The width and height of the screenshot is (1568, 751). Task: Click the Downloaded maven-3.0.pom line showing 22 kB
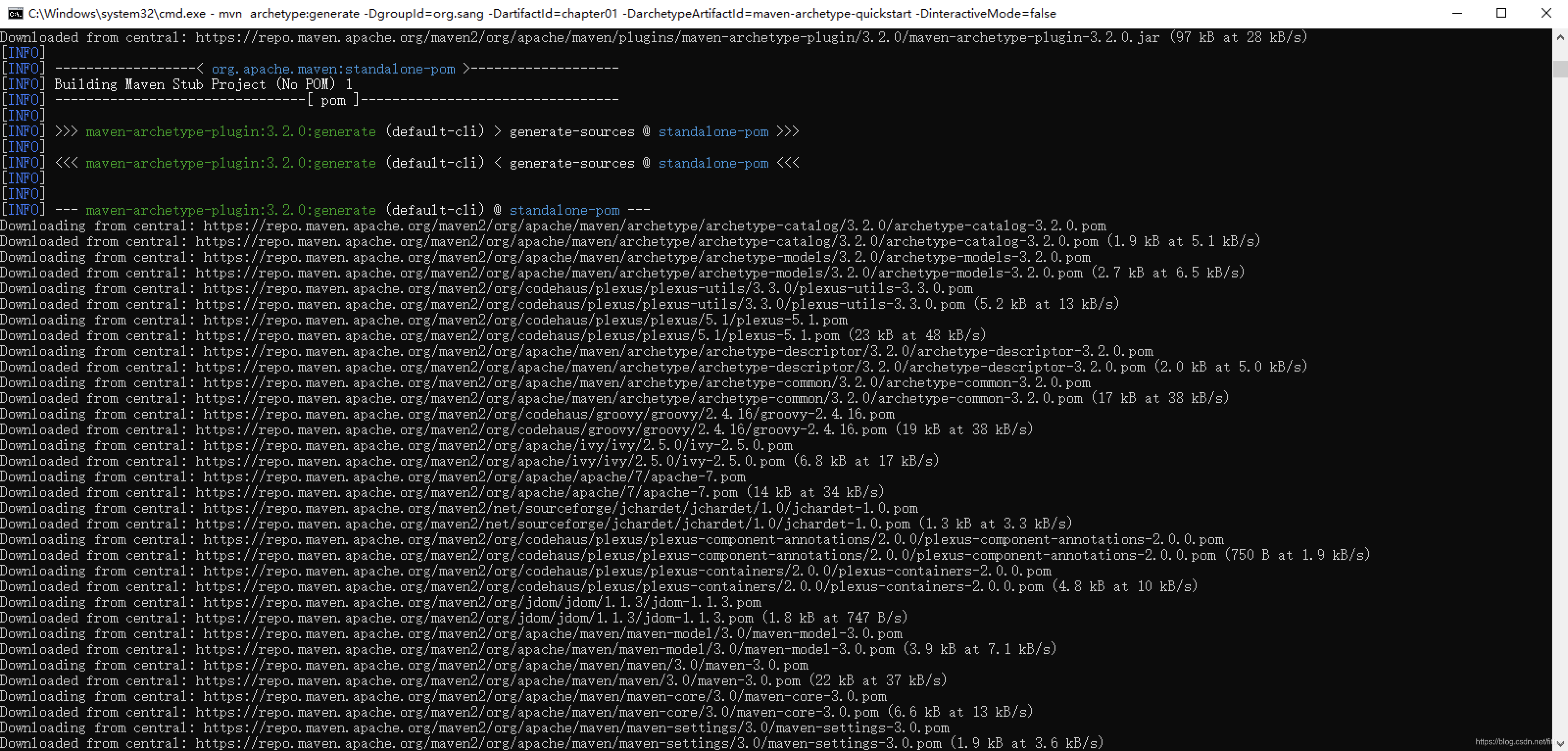tap(473, 681)
